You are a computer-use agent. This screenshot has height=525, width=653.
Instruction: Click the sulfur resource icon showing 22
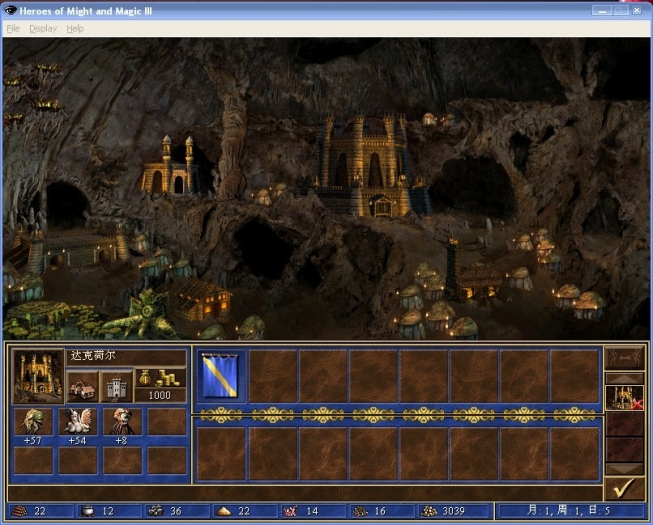click(x=224, y=511)
